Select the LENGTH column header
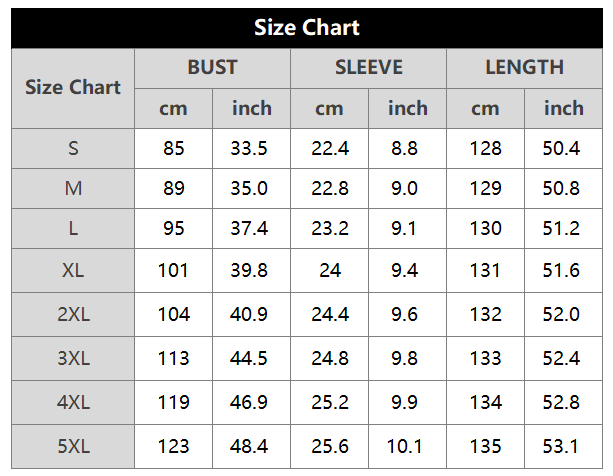The image size is (613, 476). 524,67
